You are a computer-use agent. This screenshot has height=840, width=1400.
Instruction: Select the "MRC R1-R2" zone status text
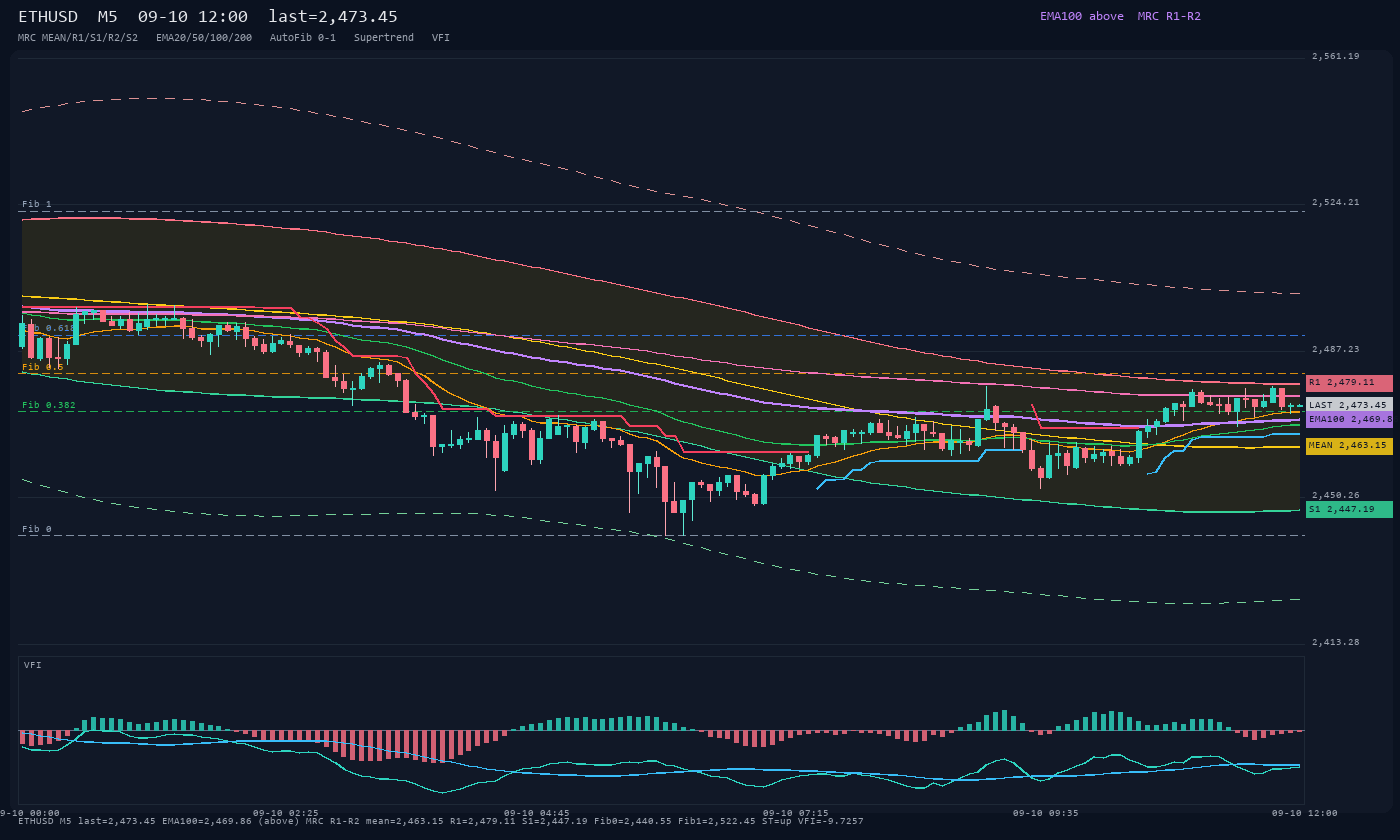point(1169,16)
